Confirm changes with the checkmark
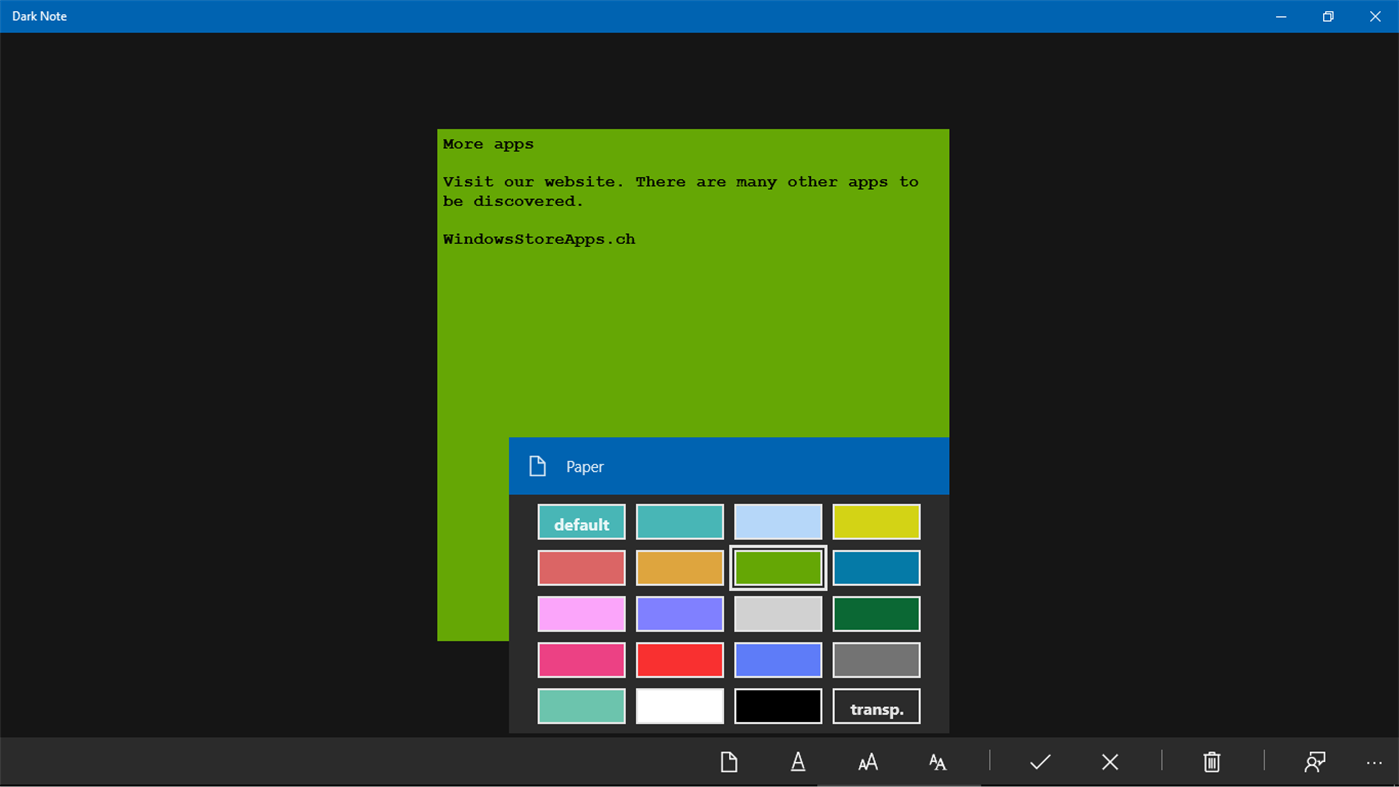 coord(1040,761)
